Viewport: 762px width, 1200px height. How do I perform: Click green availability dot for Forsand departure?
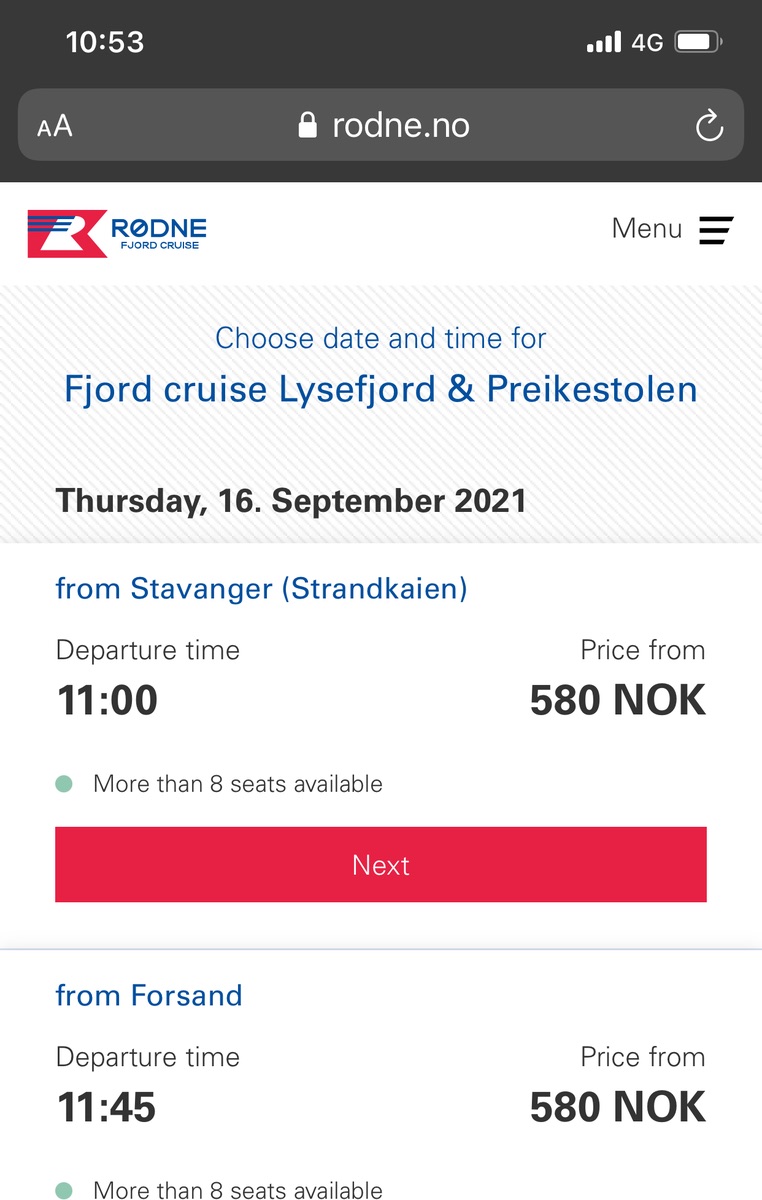click(x=64, y=1190)
